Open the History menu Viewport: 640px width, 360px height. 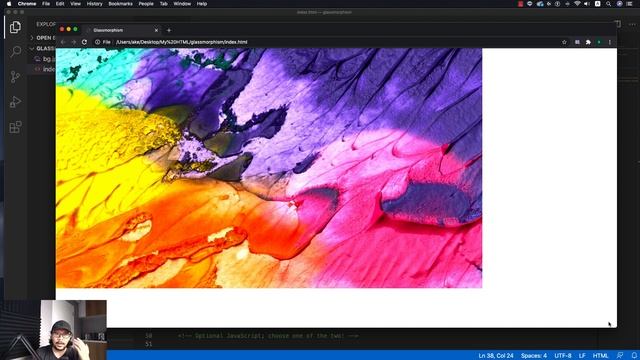[94, 4]
